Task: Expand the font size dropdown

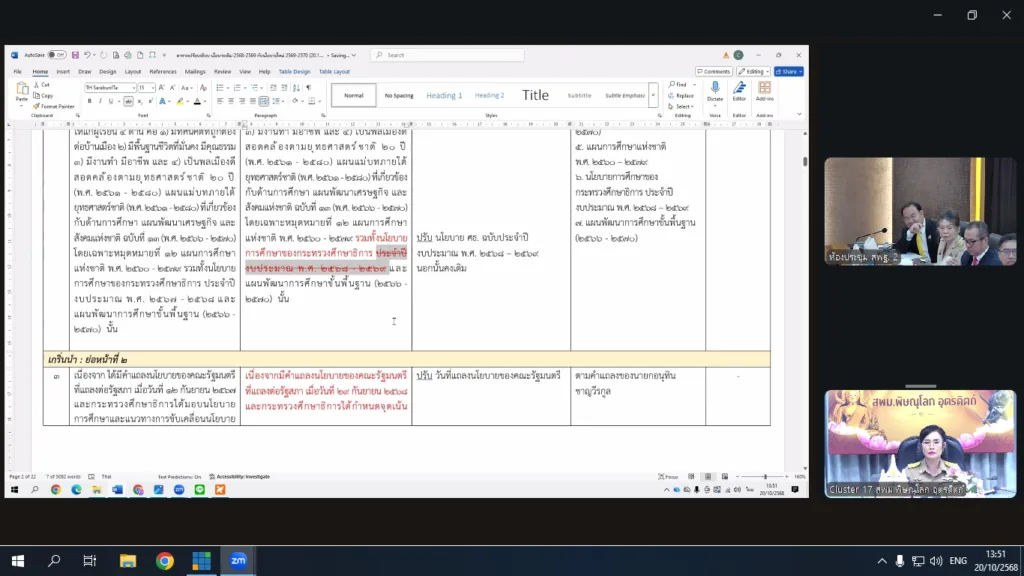Action: 152,88
